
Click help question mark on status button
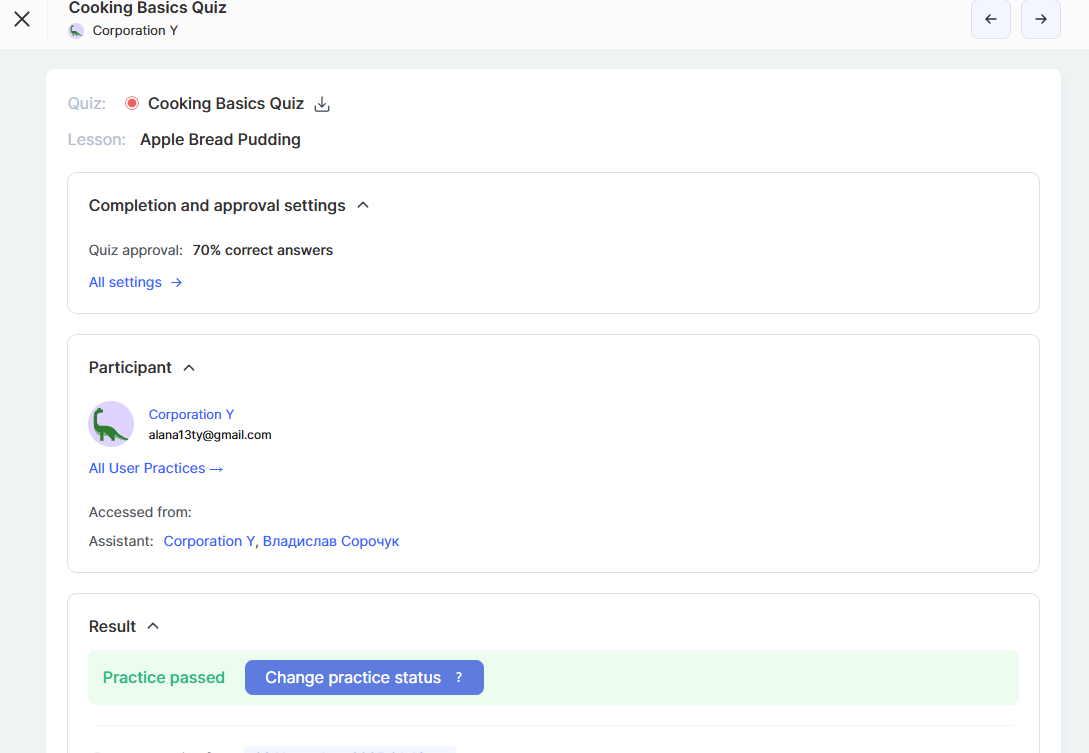click(458, 677)
